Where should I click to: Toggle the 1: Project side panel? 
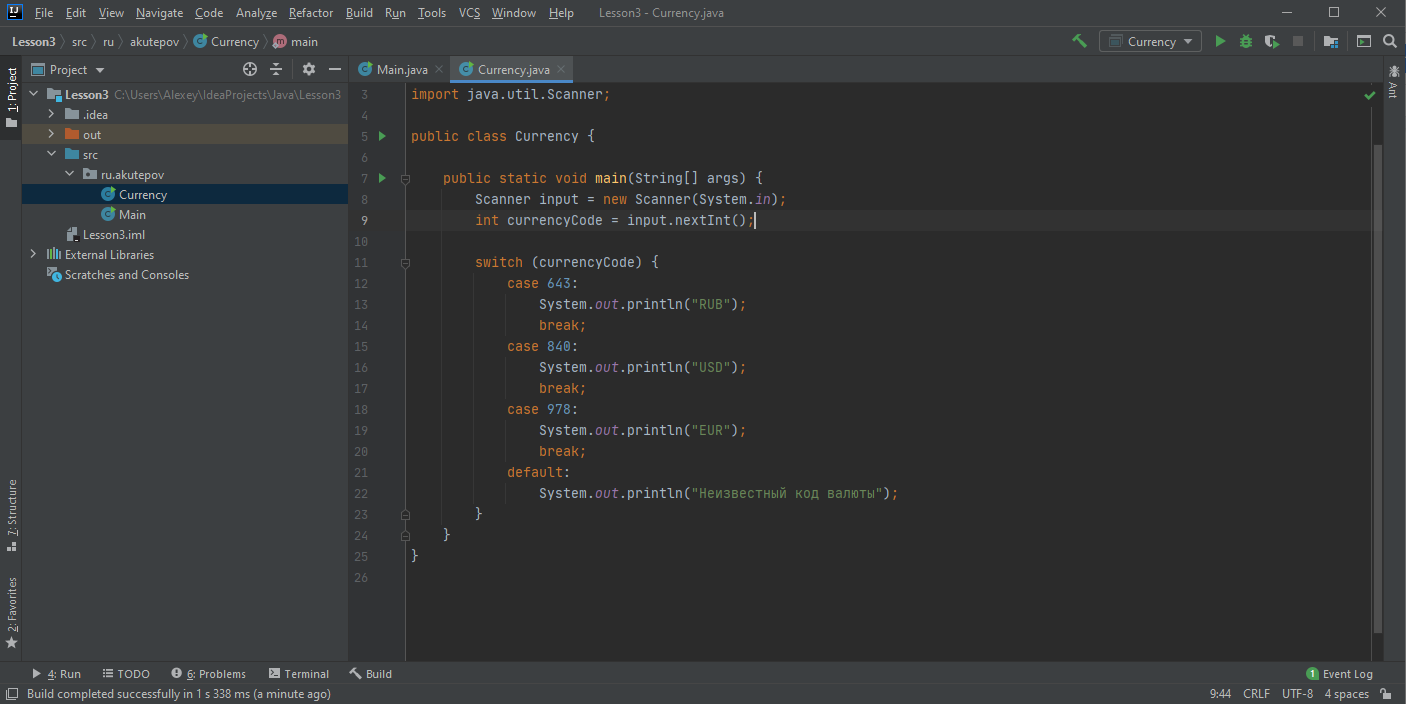click(x=11, y=97)
